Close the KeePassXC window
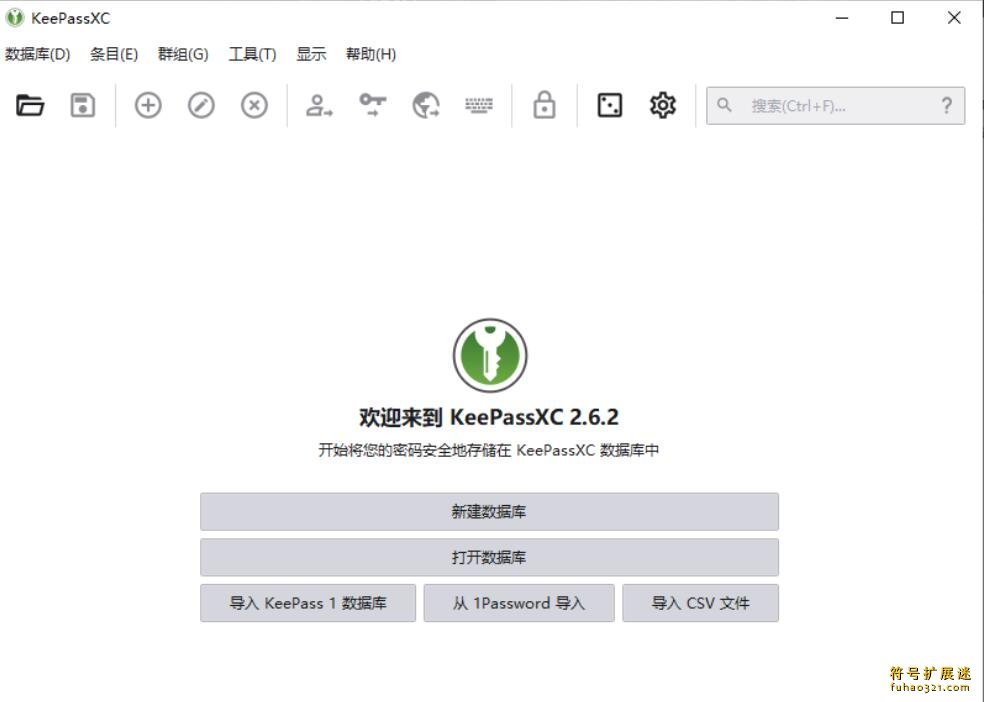The image size is (985, 702). tap(954, 18)
